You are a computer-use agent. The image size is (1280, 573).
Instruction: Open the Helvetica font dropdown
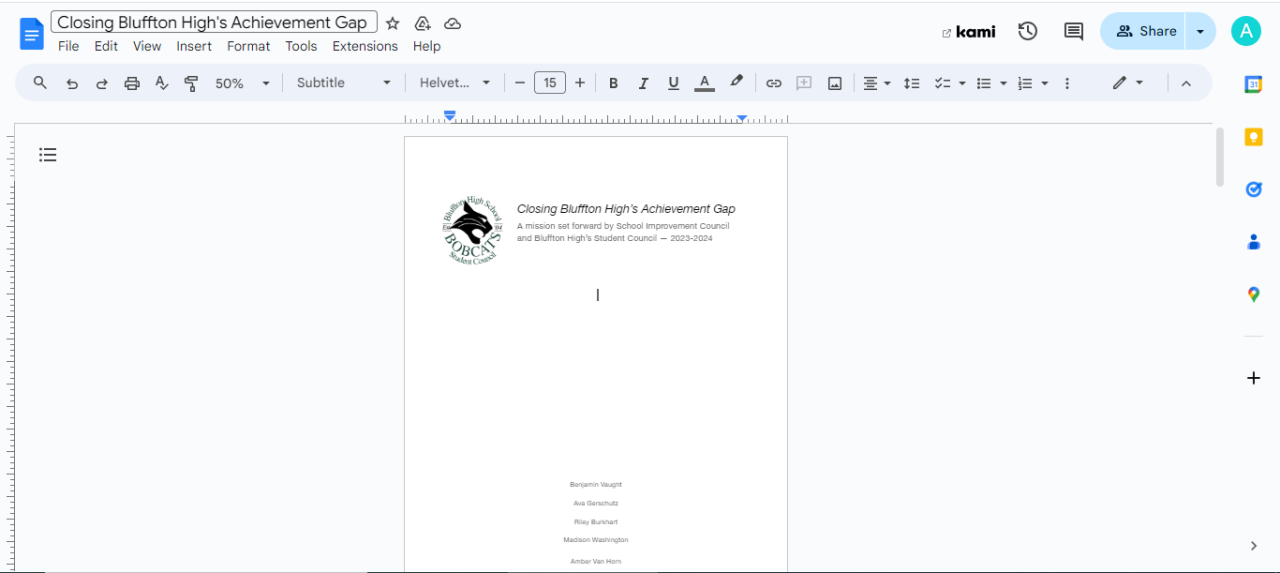click(454, 83)
